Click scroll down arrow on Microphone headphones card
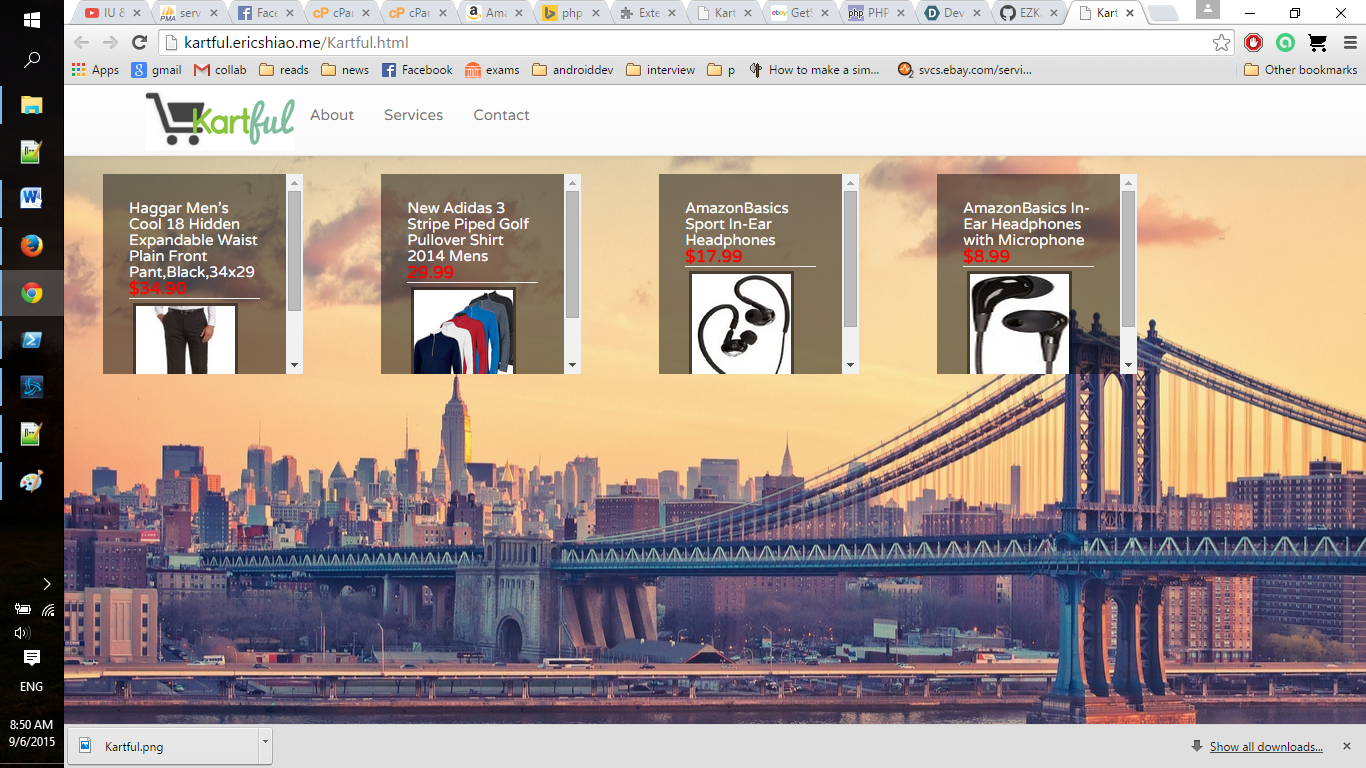Image resolution: width=1366 pixels, height=768 pixels. (x=1128, y=365)
